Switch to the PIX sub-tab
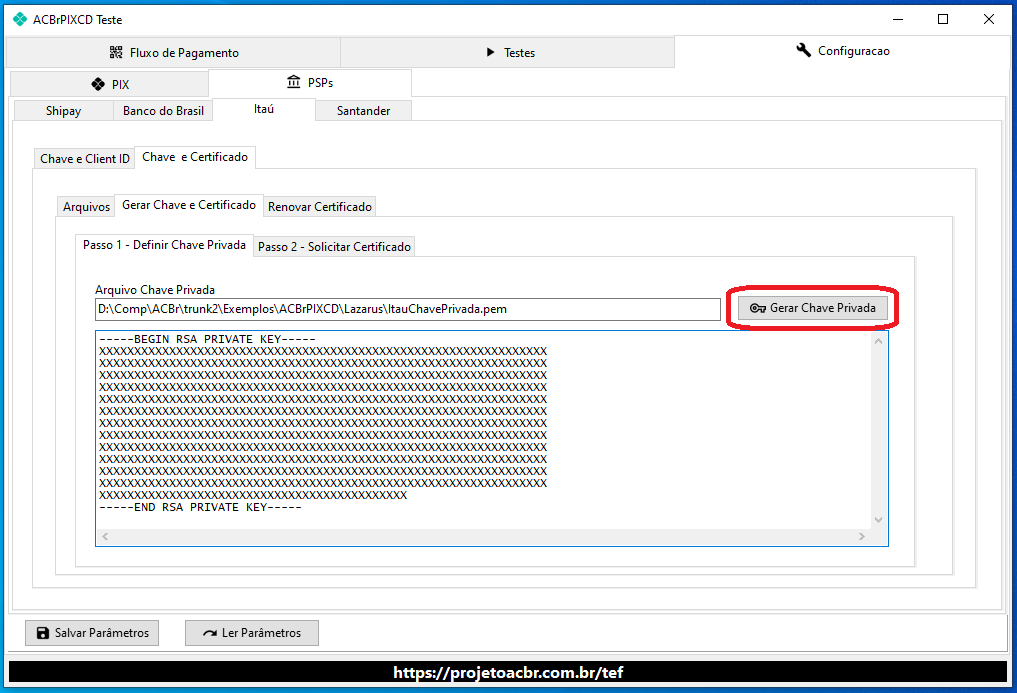1017x693 pixels. pyautogui.click(x=110, y=84)
